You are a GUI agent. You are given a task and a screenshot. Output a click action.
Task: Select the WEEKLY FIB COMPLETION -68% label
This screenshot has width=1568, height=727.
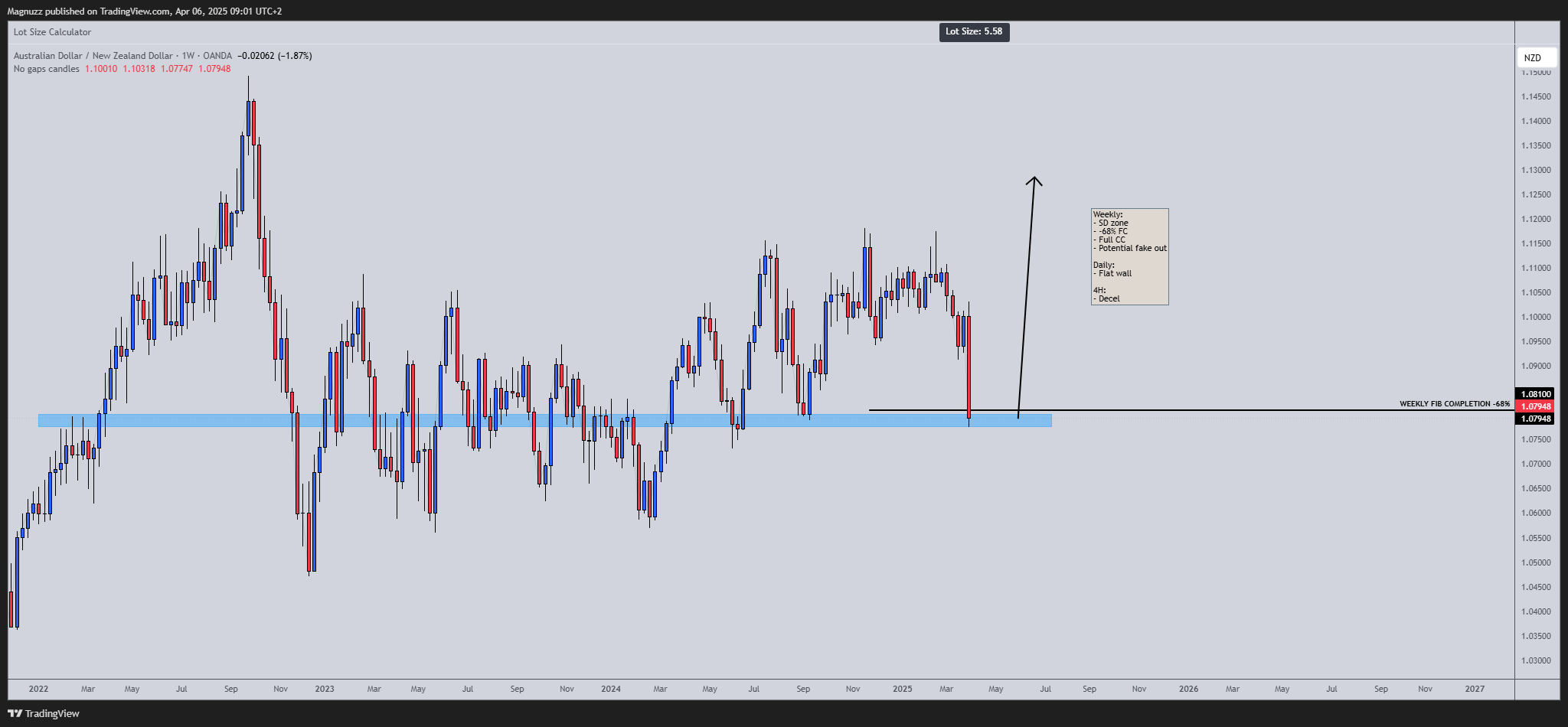[1455, 404]
